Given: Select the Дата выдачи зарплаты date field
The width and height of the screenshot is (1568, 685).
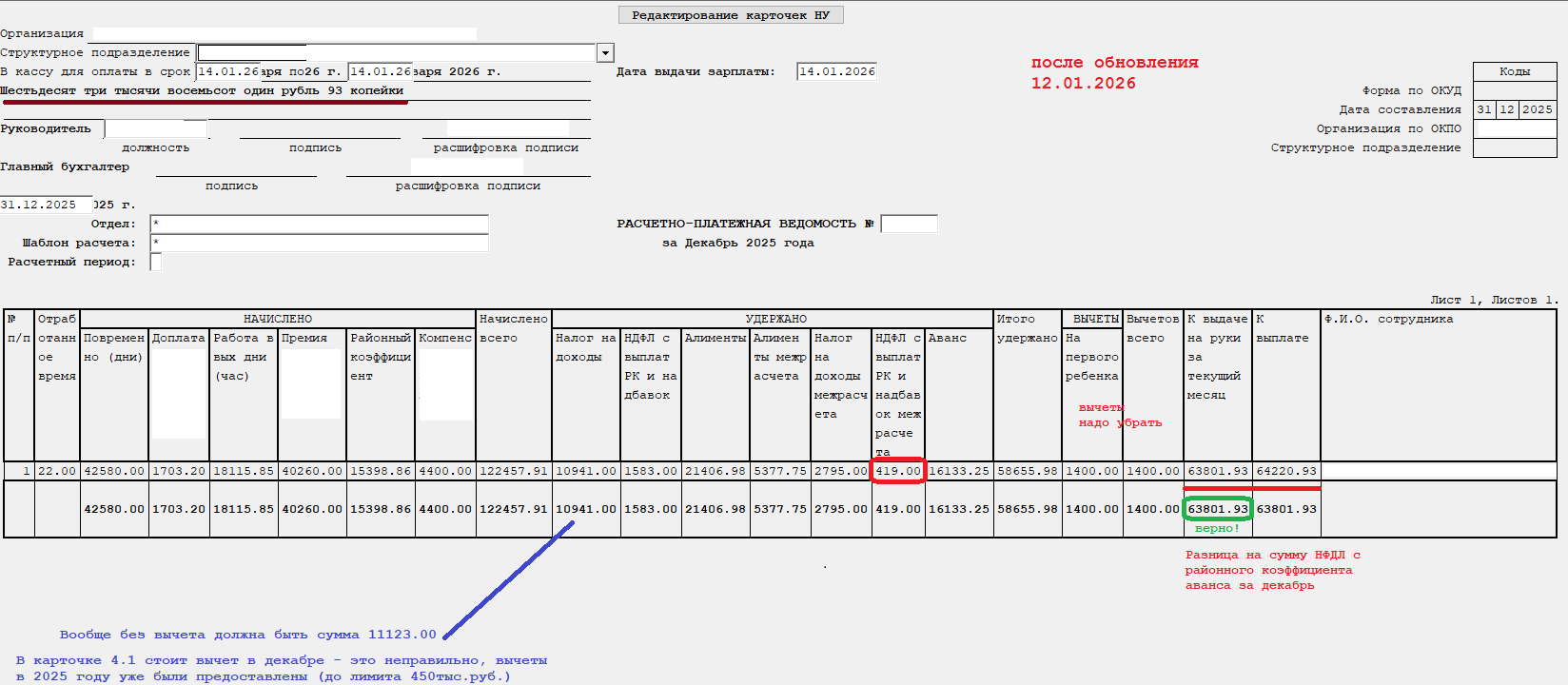Looking at the screenshot, I should point(836,71).
